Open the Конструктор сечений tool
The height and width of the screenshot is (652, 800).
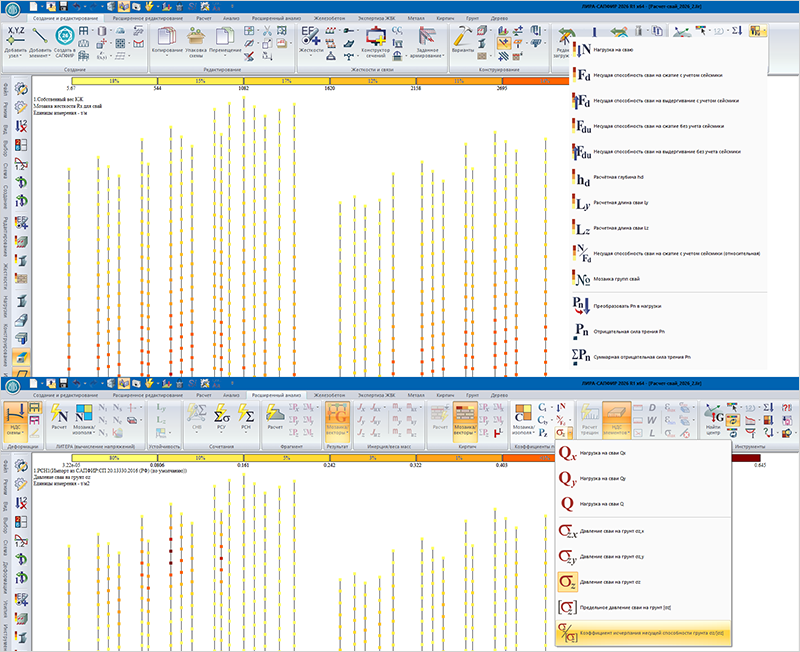(376, 36)
